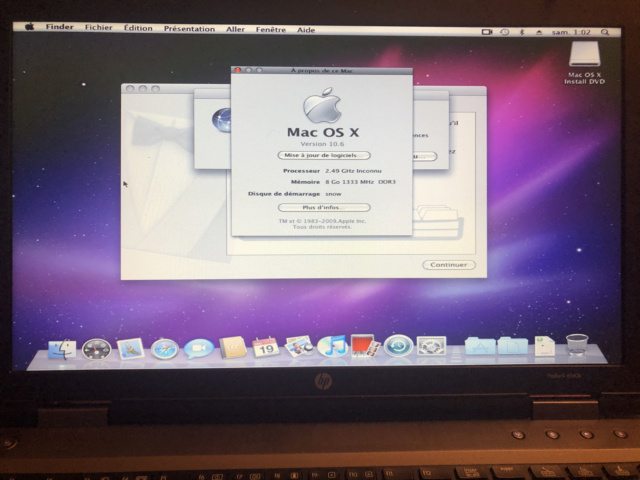Open Photo Booth from the Dock
The width and height of the screenshot is (640, 480).
click(x=365, y=346)
